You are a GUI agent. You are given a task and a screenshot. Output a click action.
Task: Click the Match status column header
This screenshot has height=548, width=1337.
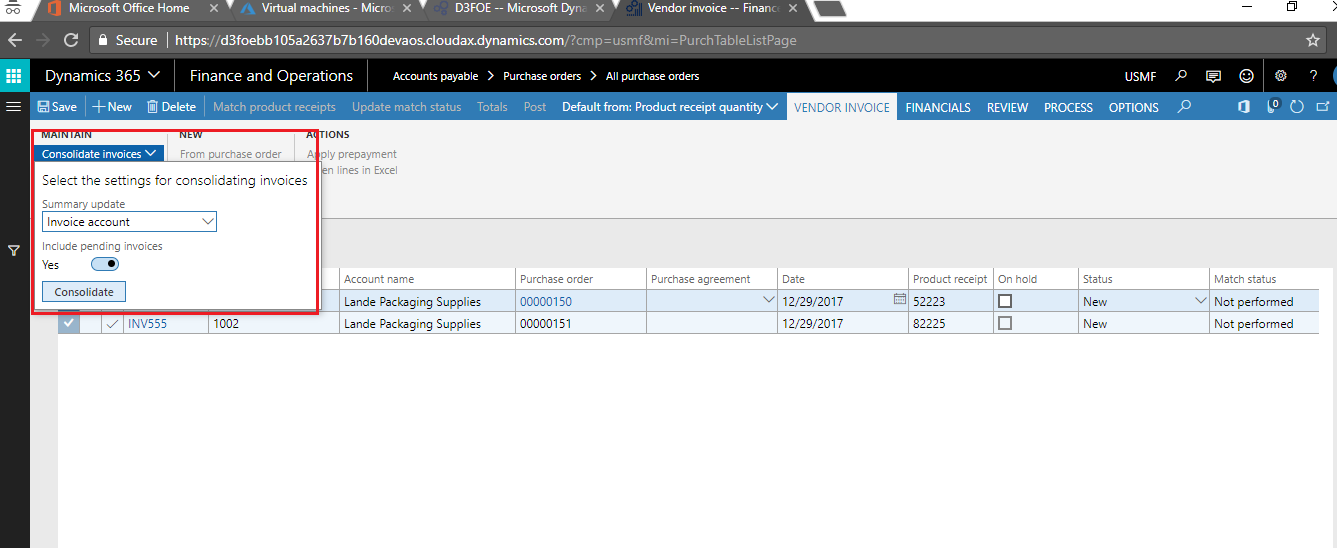[1245, 279]
